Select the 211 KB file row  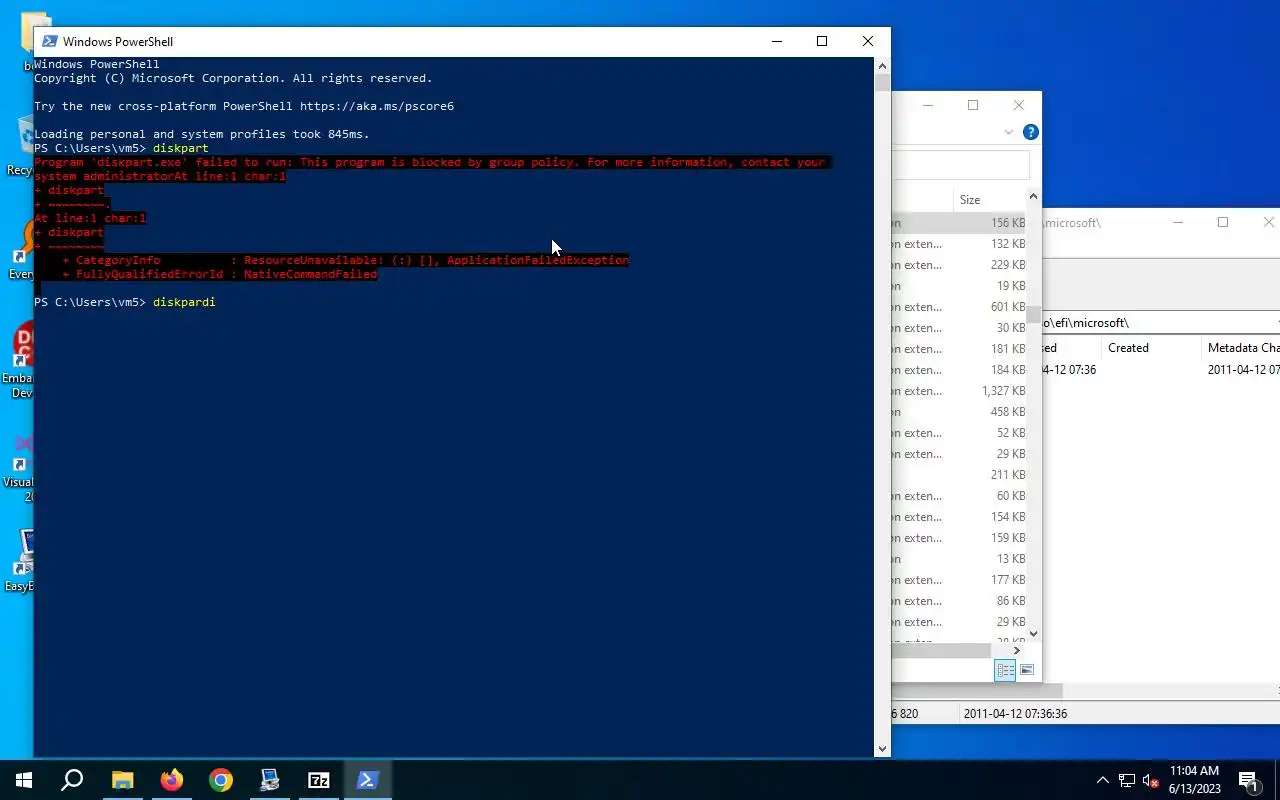point(958,475)
